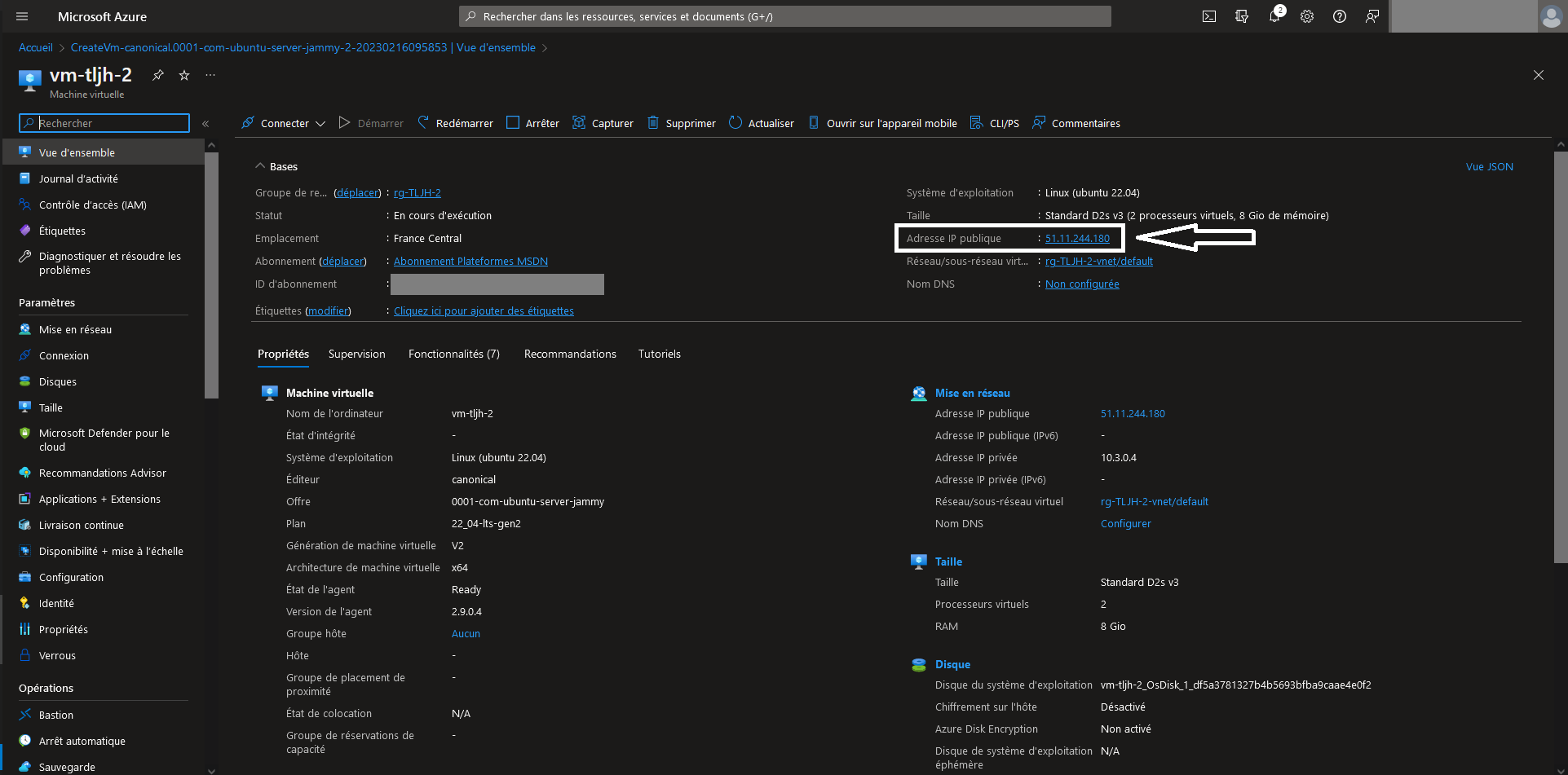Viewport: 1568px width, 775px height.
Task: Open Disponibilité + mise à l'échelle
Action: 103,551
